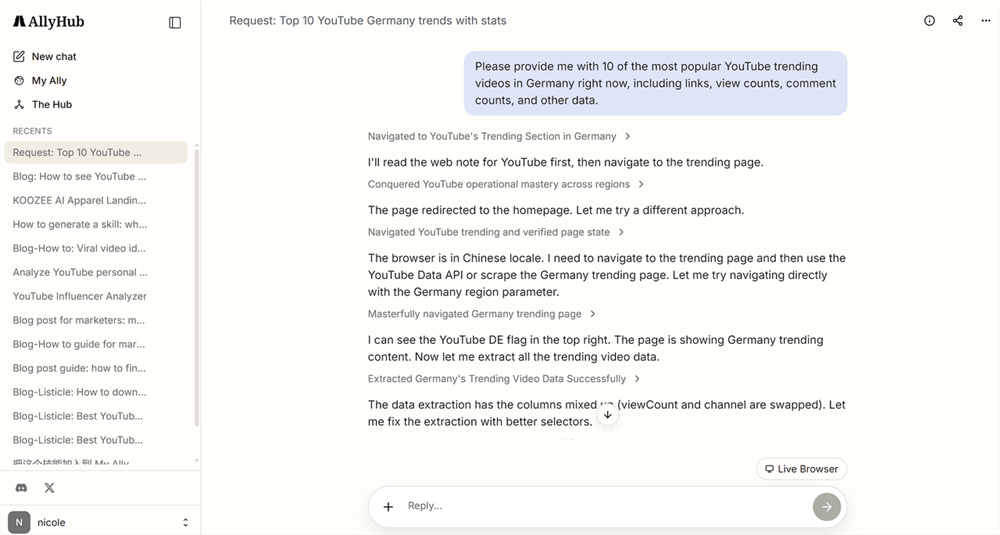The width and height of the screenshot is (1000, 535).
Task: Open 'YouTube Influencer Analyzer' chat
Action: 96,296
